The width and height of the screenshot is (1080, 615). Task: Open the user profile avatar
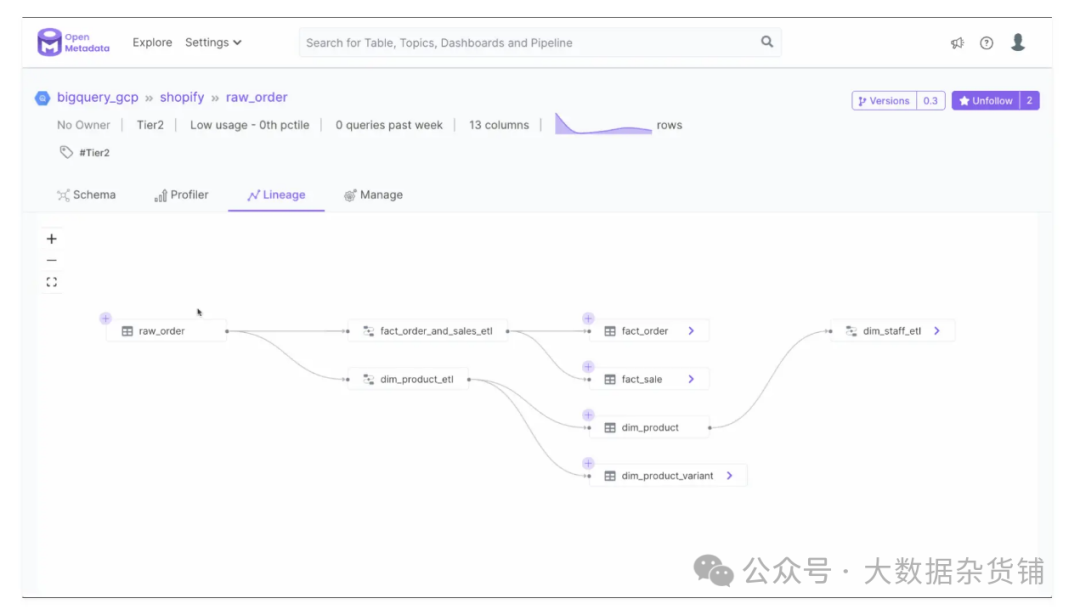1018,42
